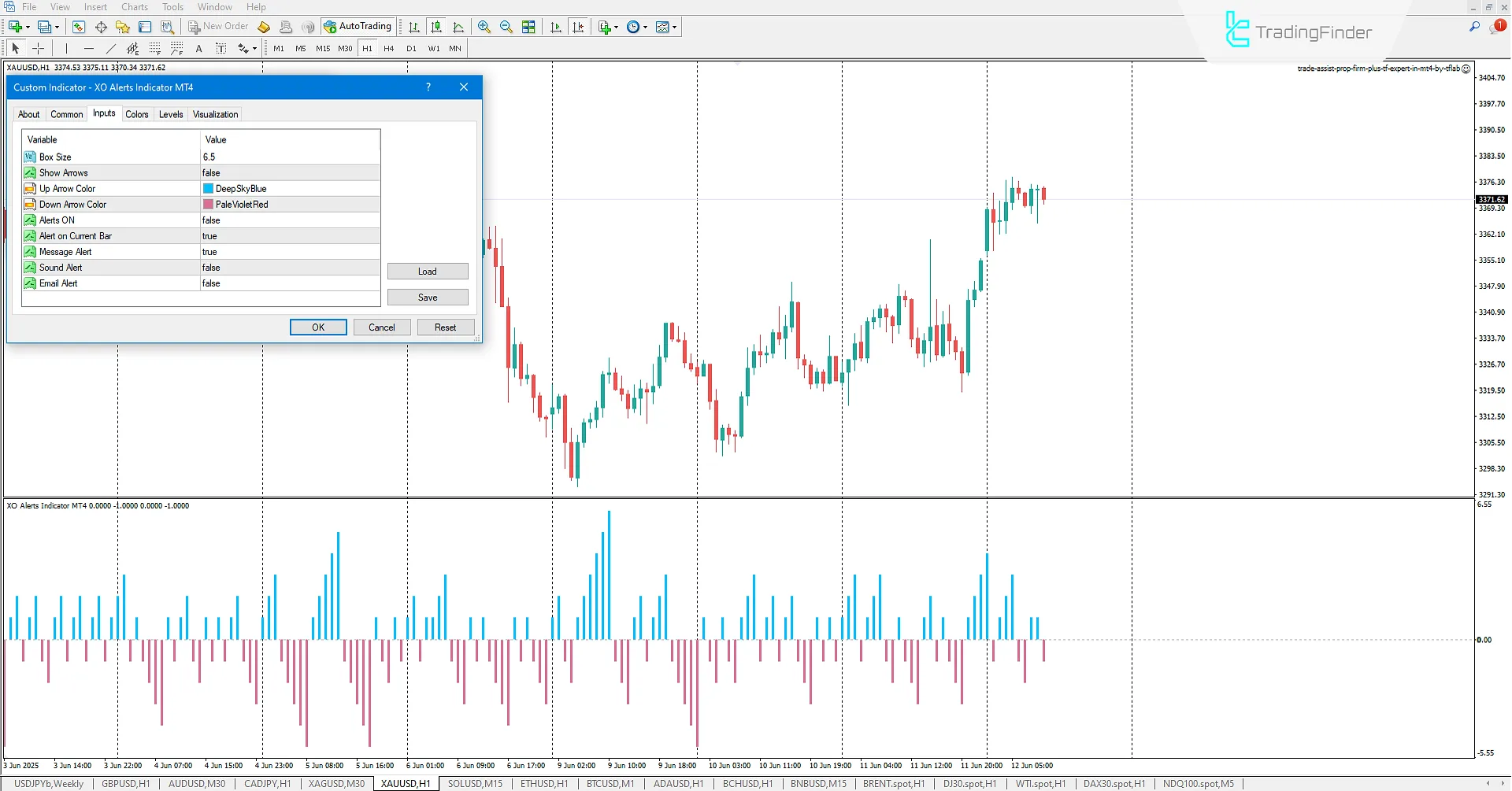
Task: Toggle chart auto scroll
Action: [x=556, y=26]
